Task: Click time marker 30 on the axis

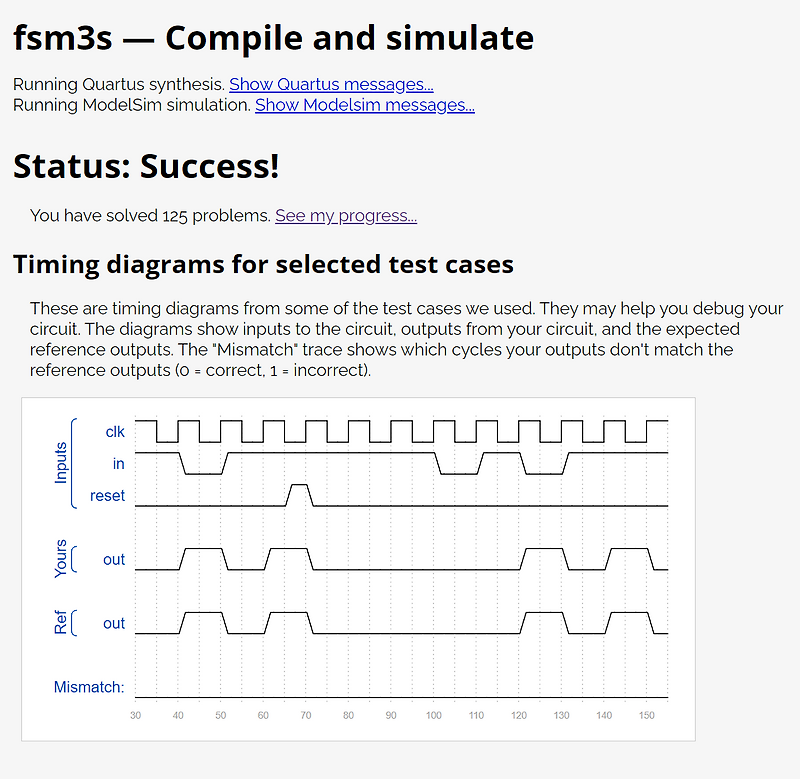Action: pos(136,716)
